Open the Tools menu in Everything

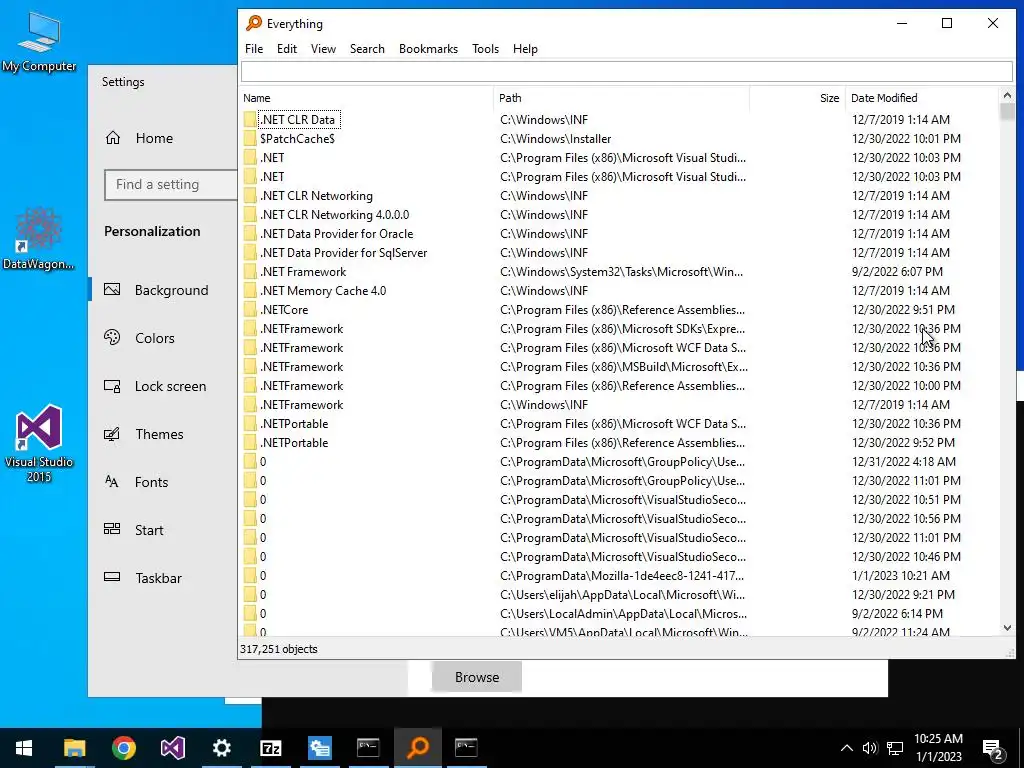pos(485,49)
